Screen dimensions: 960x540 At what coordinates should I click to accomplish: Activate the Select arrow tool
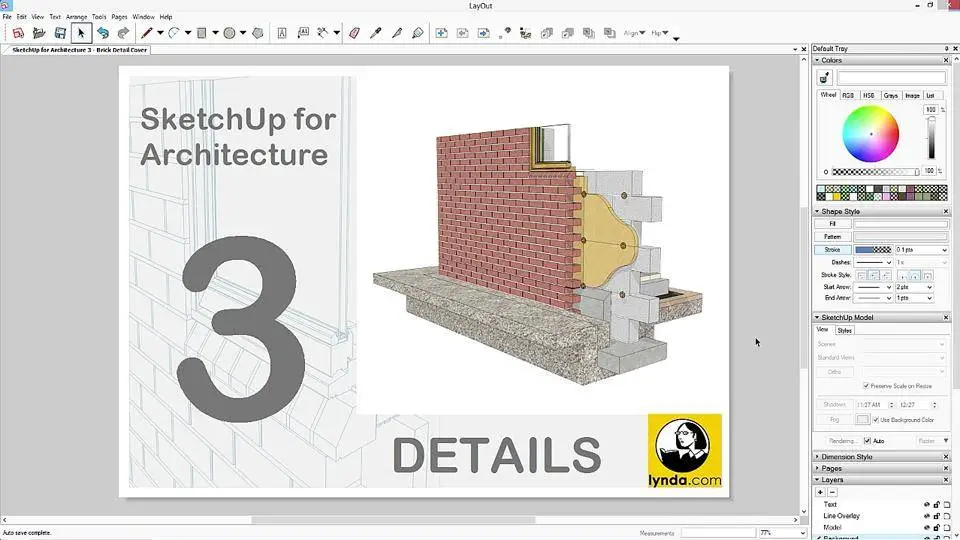pos(81,33)
